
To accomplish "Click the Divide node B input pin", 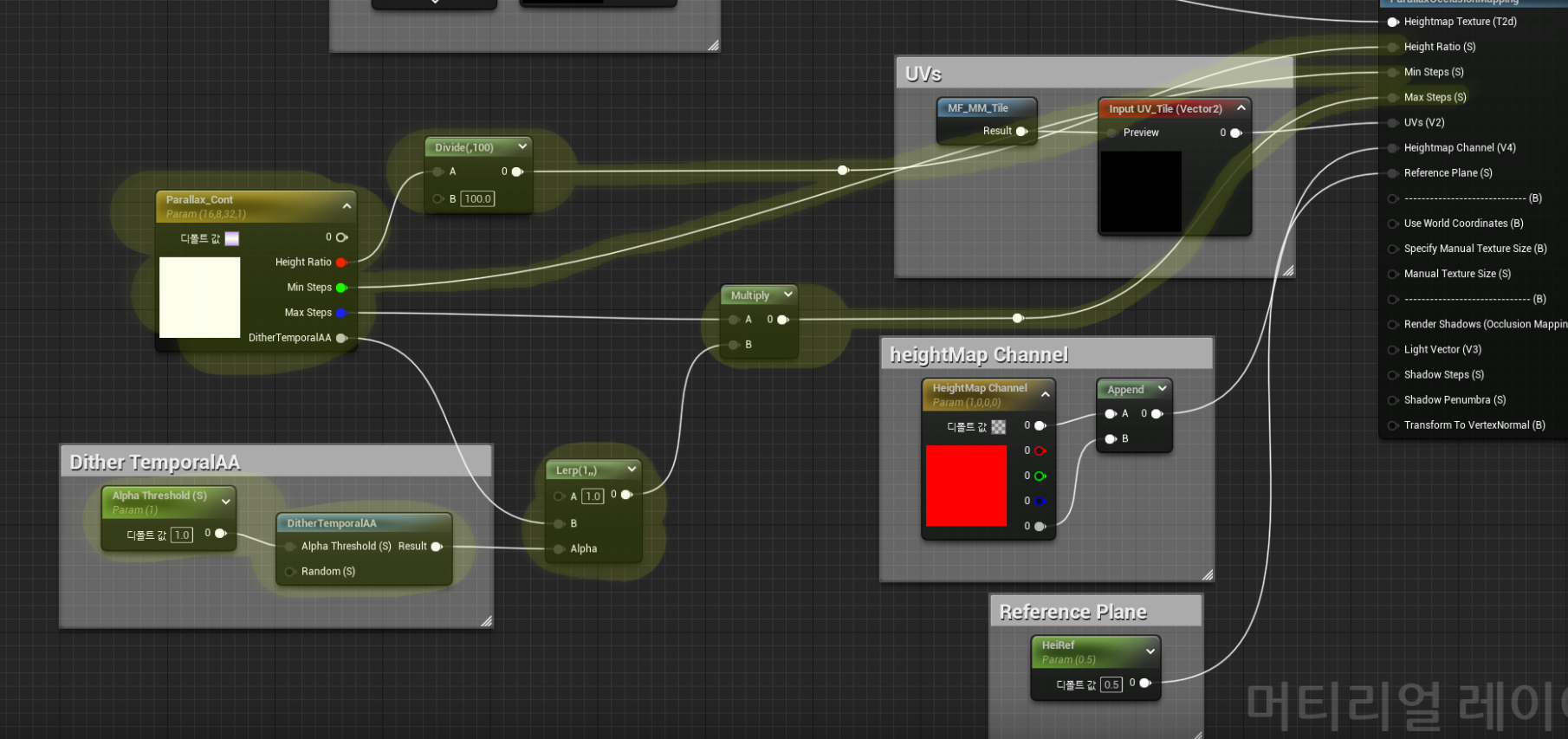I will 438,198.
